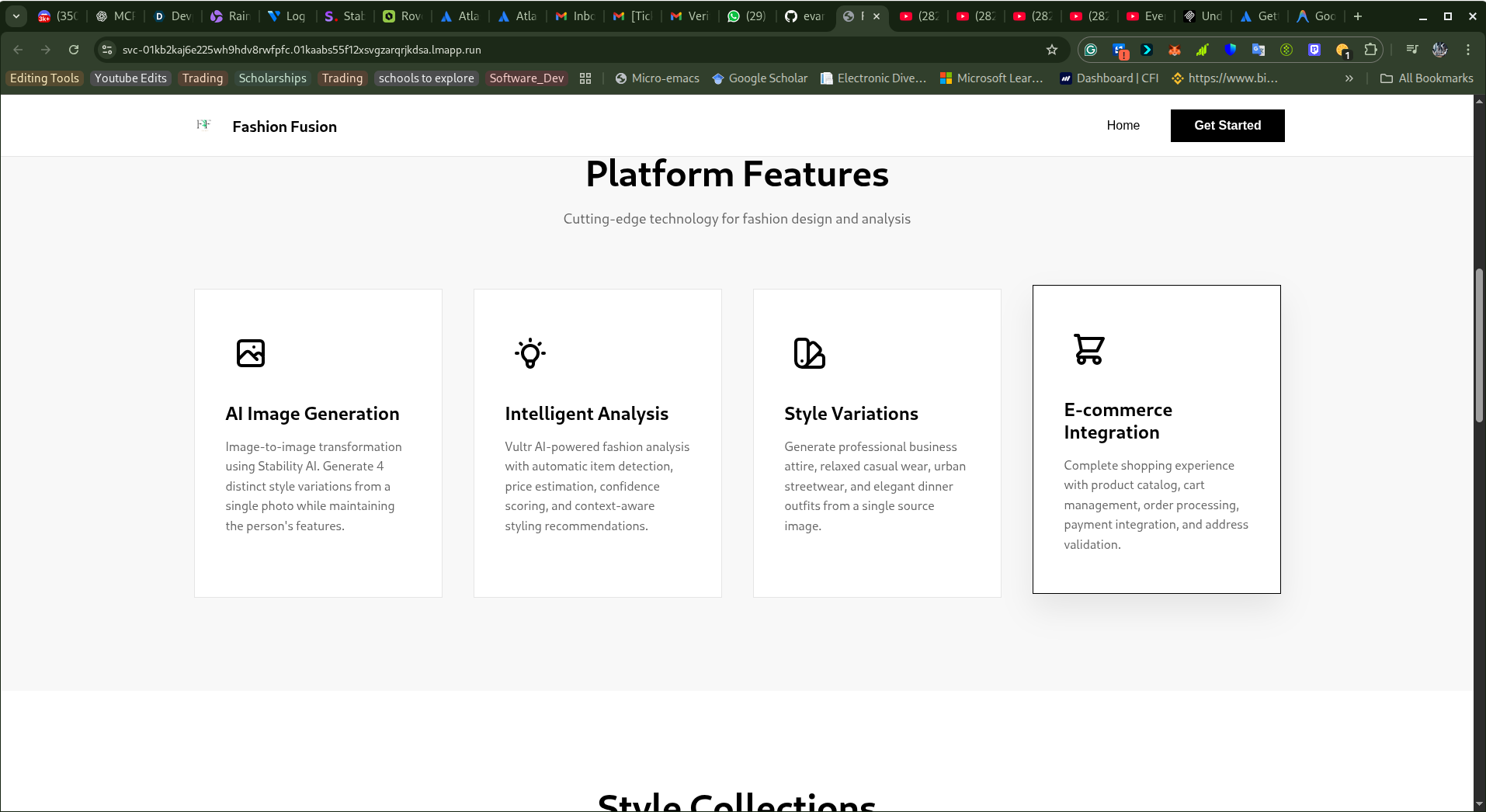Switch to the Stab tab

pyautogui.click(x=345, y=16)
